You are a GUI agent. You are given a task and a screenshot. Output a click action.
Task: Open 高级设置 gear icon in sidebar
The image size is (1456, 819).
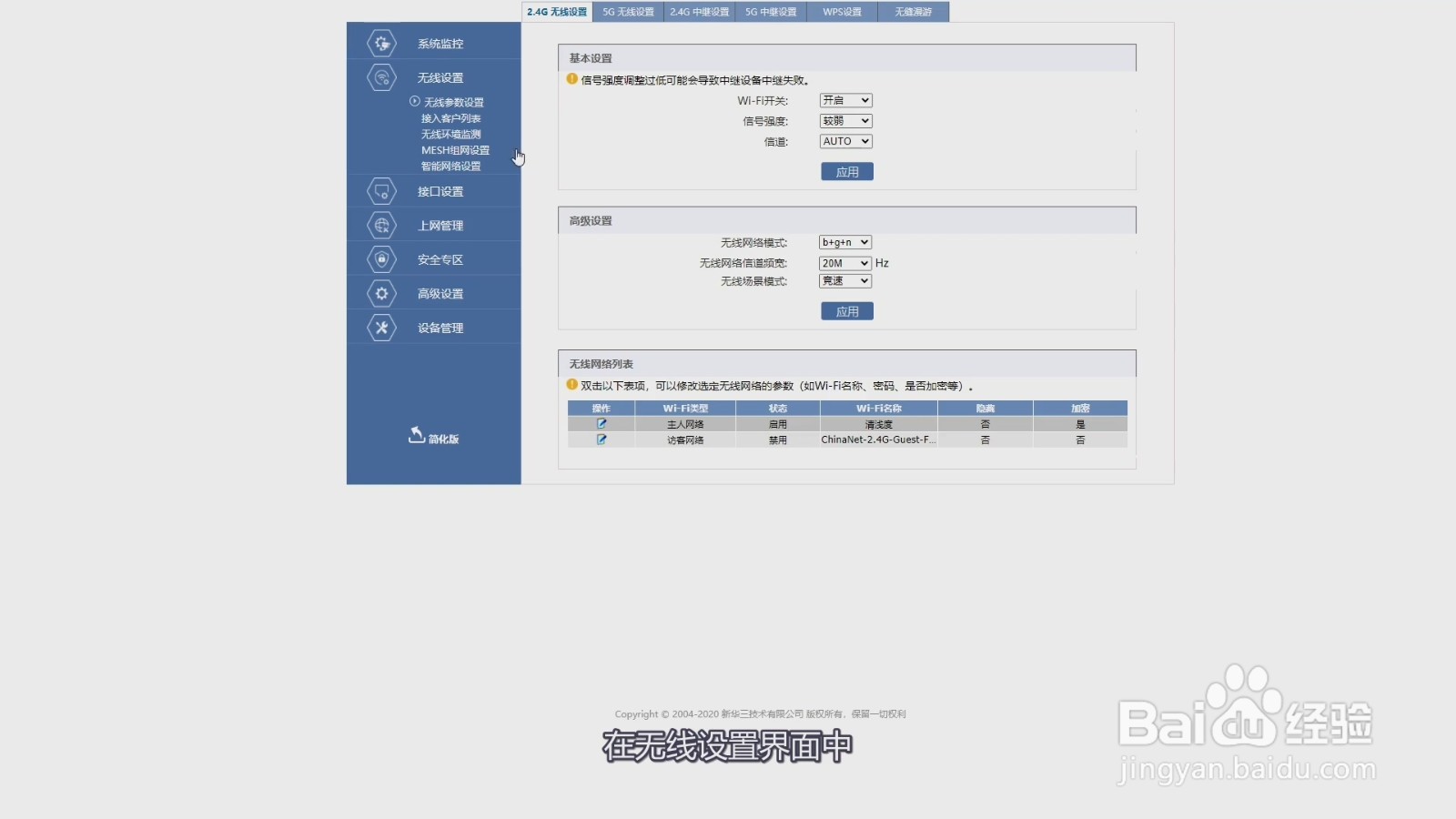[x=381, y=293]
